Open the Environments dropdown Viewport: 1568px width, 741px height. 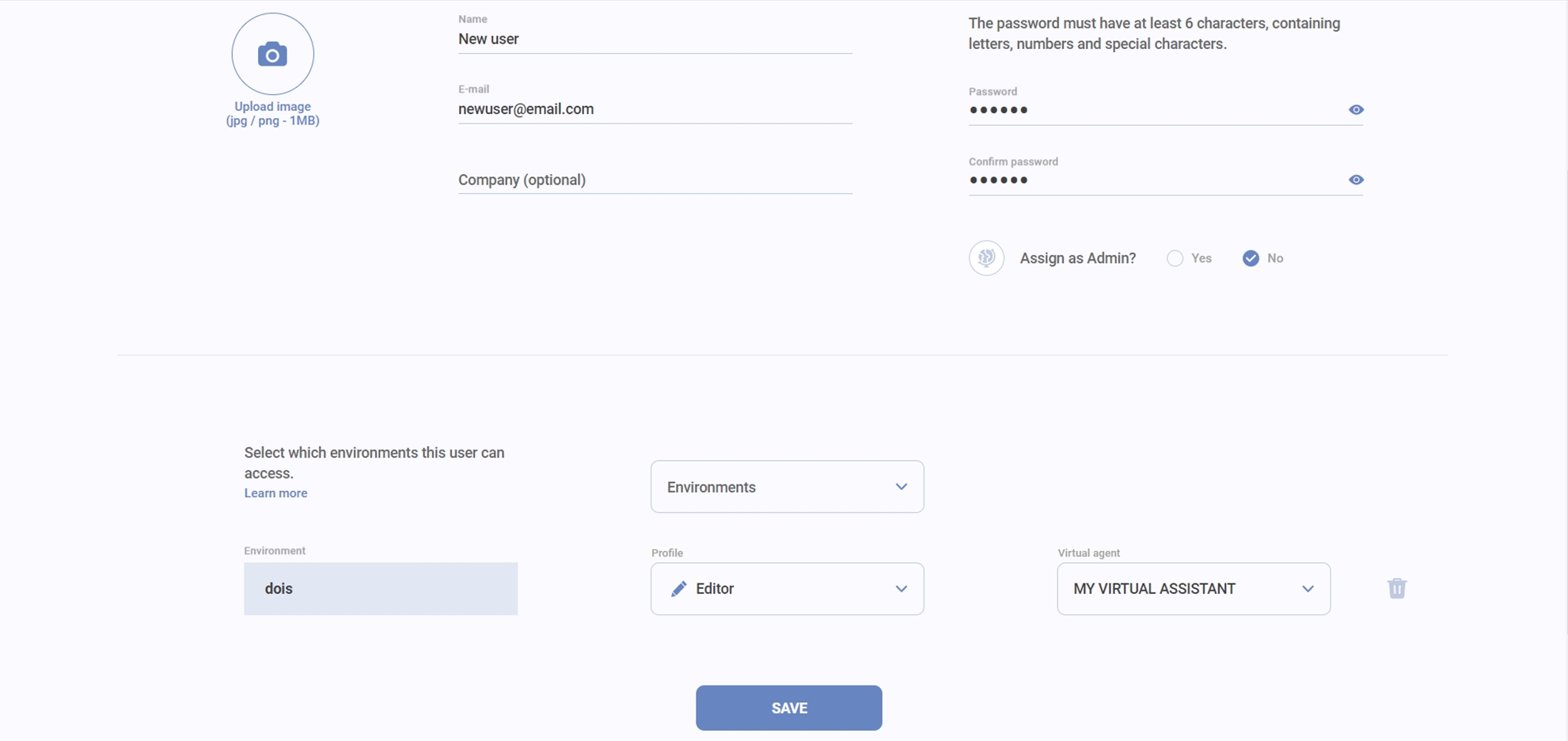tap(787, 487)
